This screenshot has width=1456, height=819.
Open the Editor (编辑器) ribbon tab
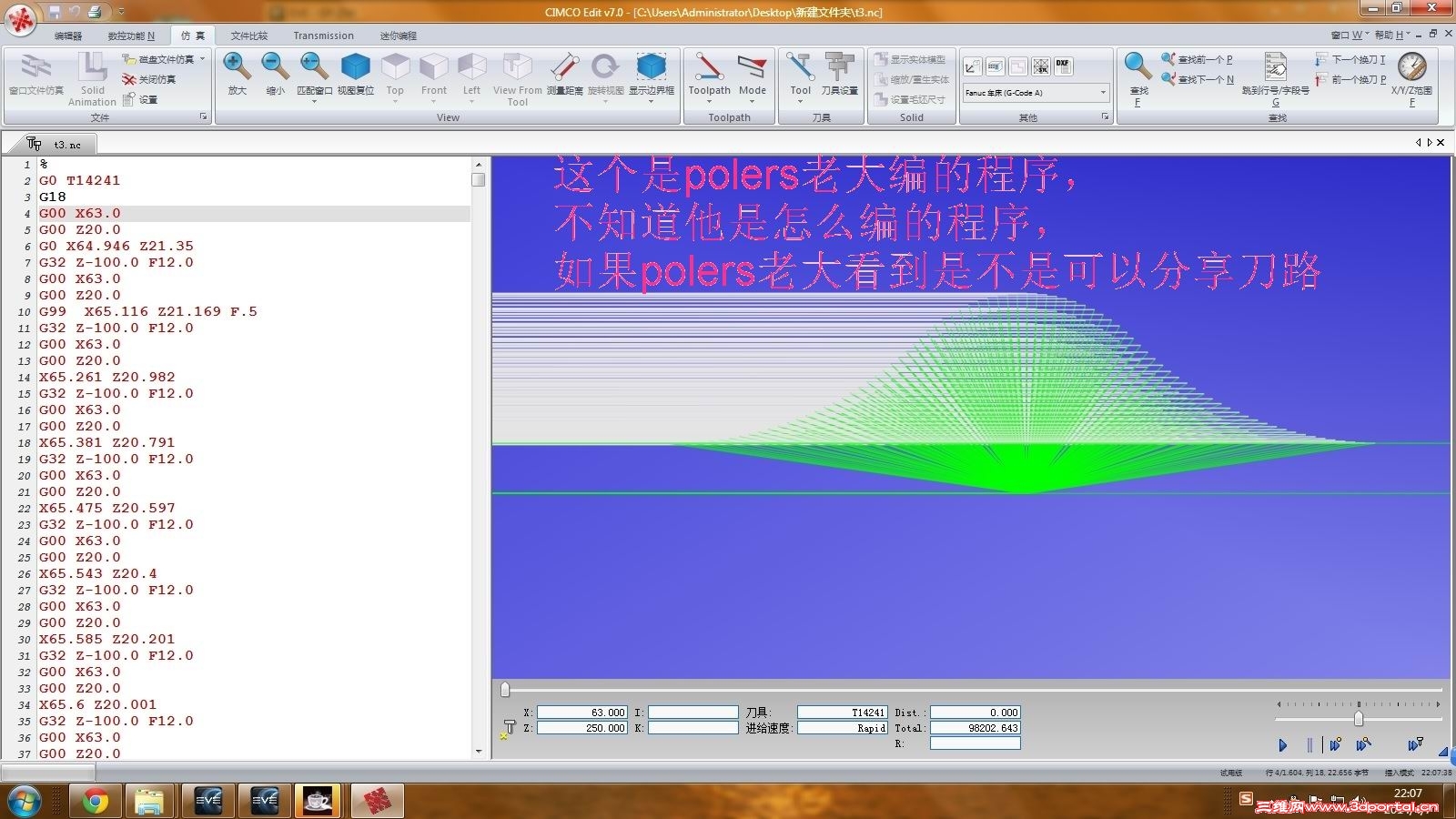68,36
